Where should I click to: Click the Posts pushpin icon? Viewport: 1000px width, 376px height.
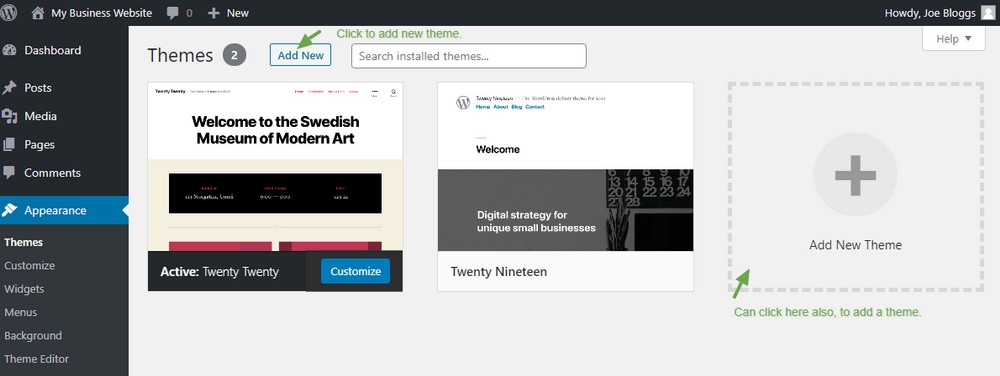[x=10, y=88]
